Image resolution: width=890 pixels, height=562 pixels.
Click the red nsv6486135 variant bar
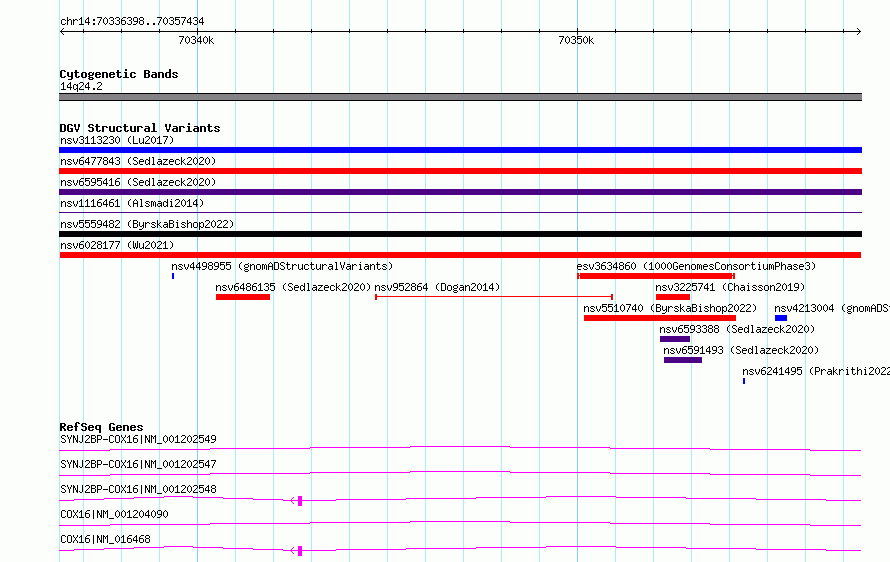[243, 297]
